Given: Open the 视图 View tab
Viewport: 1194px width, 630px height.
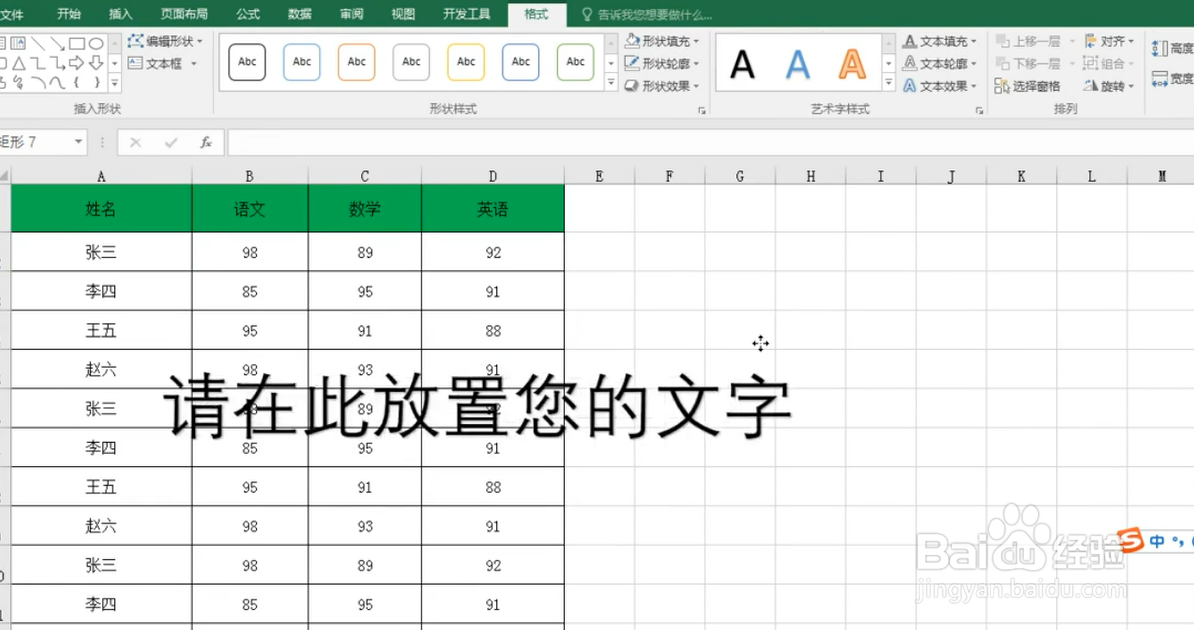Looking at the screenshot, I should [404, 14].
